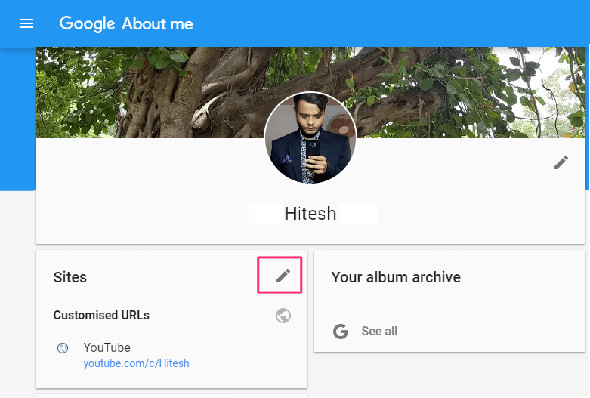Click the pencil icon in Sites card
The height and width of the screenshot is (398, 590).
pos(283,275)
